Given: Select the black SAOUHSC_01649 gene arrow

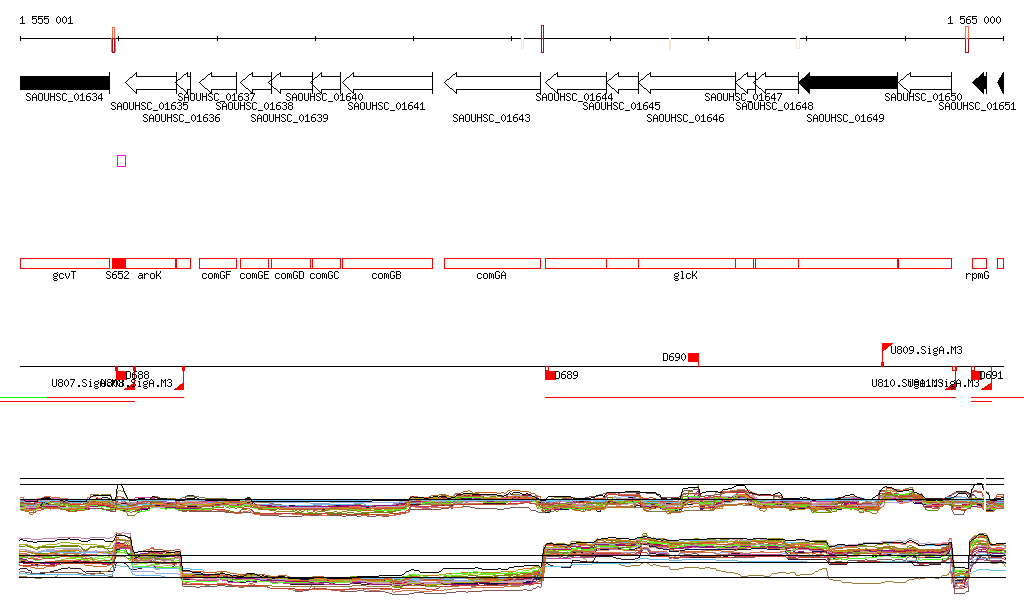Looking at the screenshot, I should pos(848,83).
